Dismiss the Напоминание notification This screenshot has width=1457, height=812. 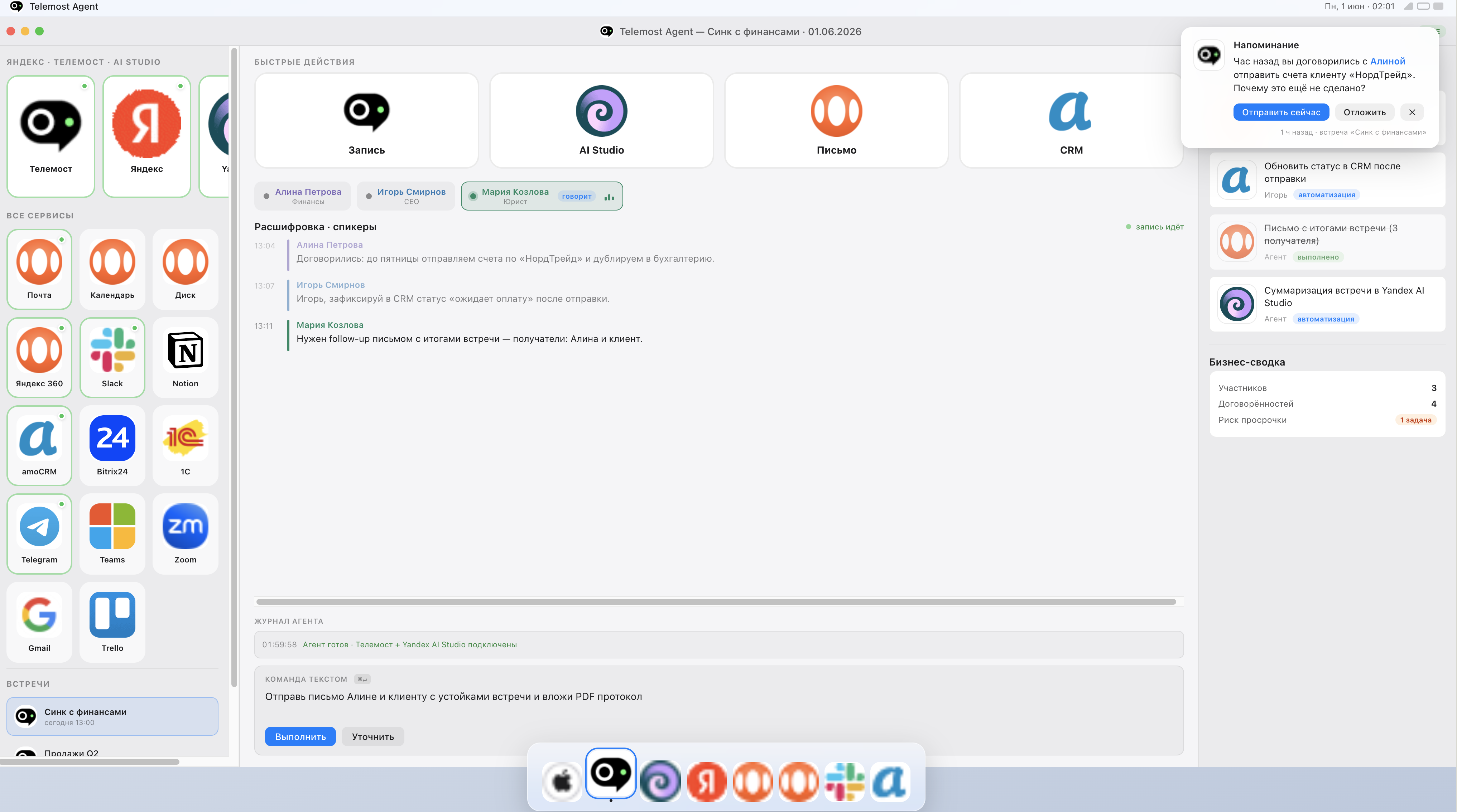1412,112
